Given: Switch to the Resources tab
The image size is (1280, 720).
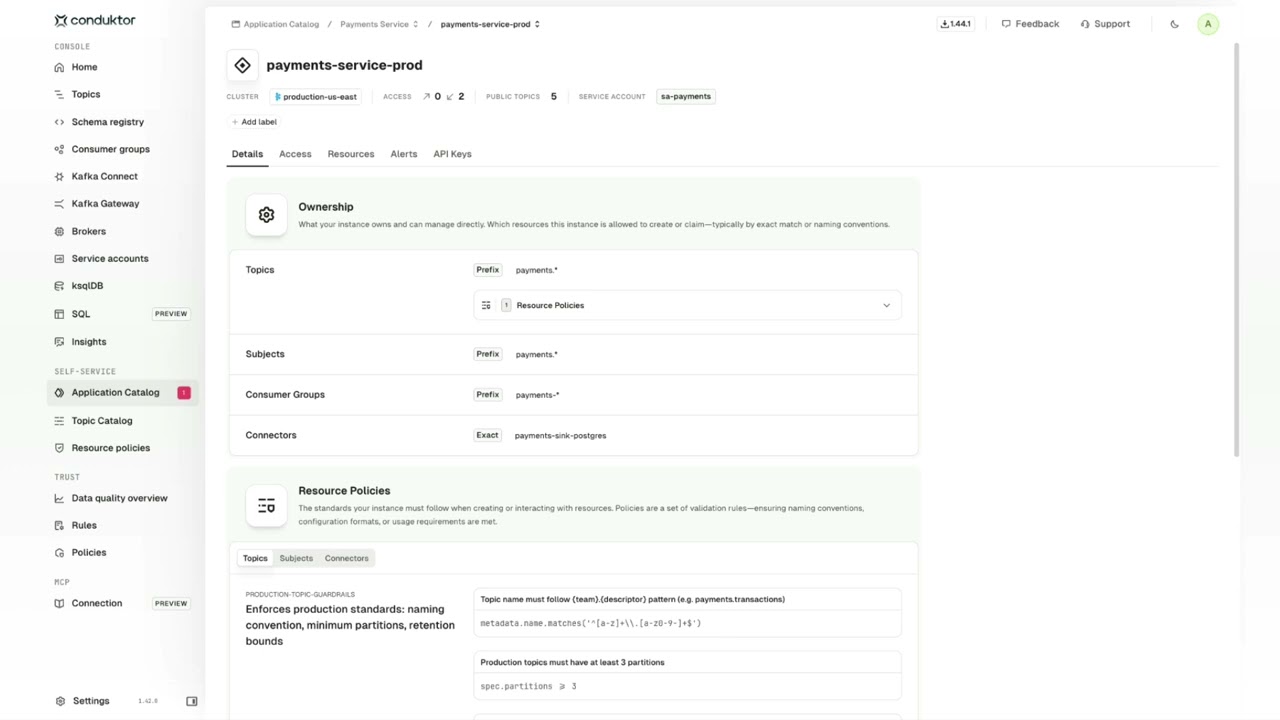Looking at the screenshot, I should [x=351, y=154].
